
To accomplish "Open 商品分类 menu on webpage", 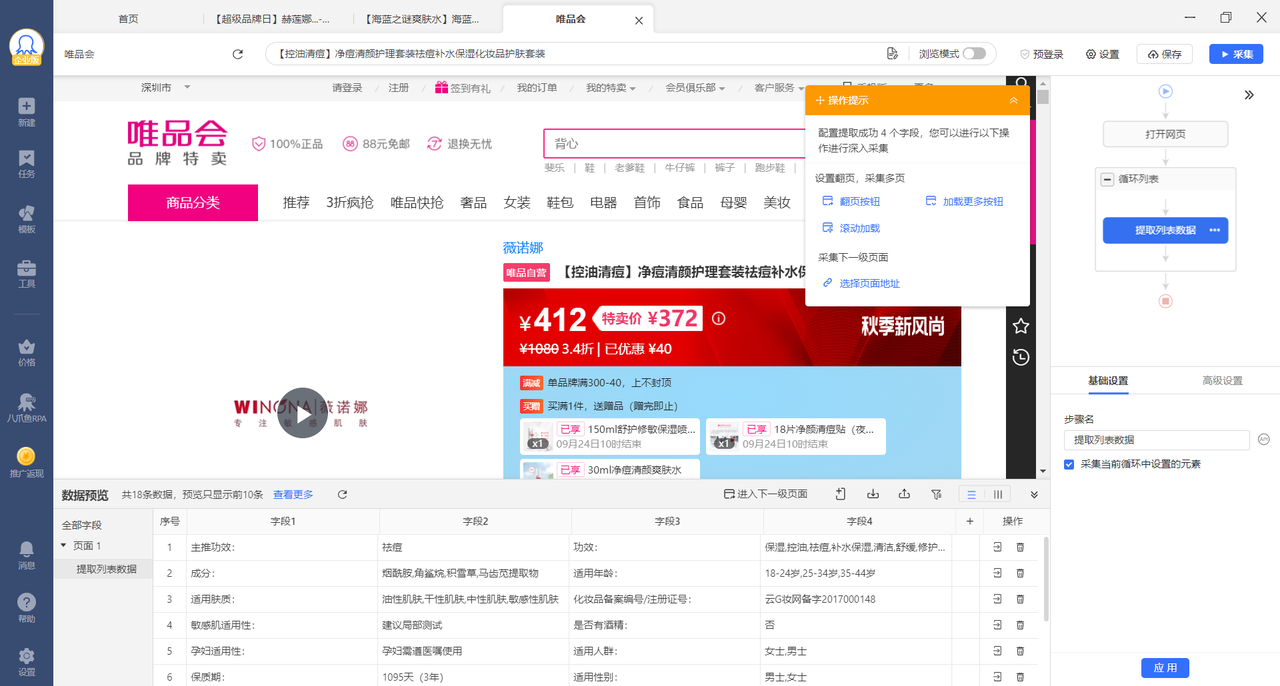I will [x=193, y=203].
